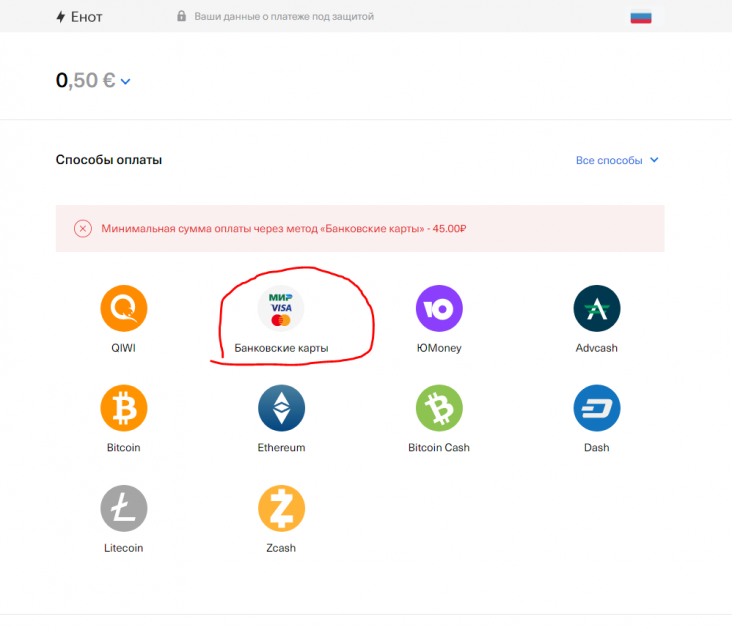Choose the Ethereum payment icon
Screen dimensions: 732x630
pyautogui.click(x=281, y=408)
